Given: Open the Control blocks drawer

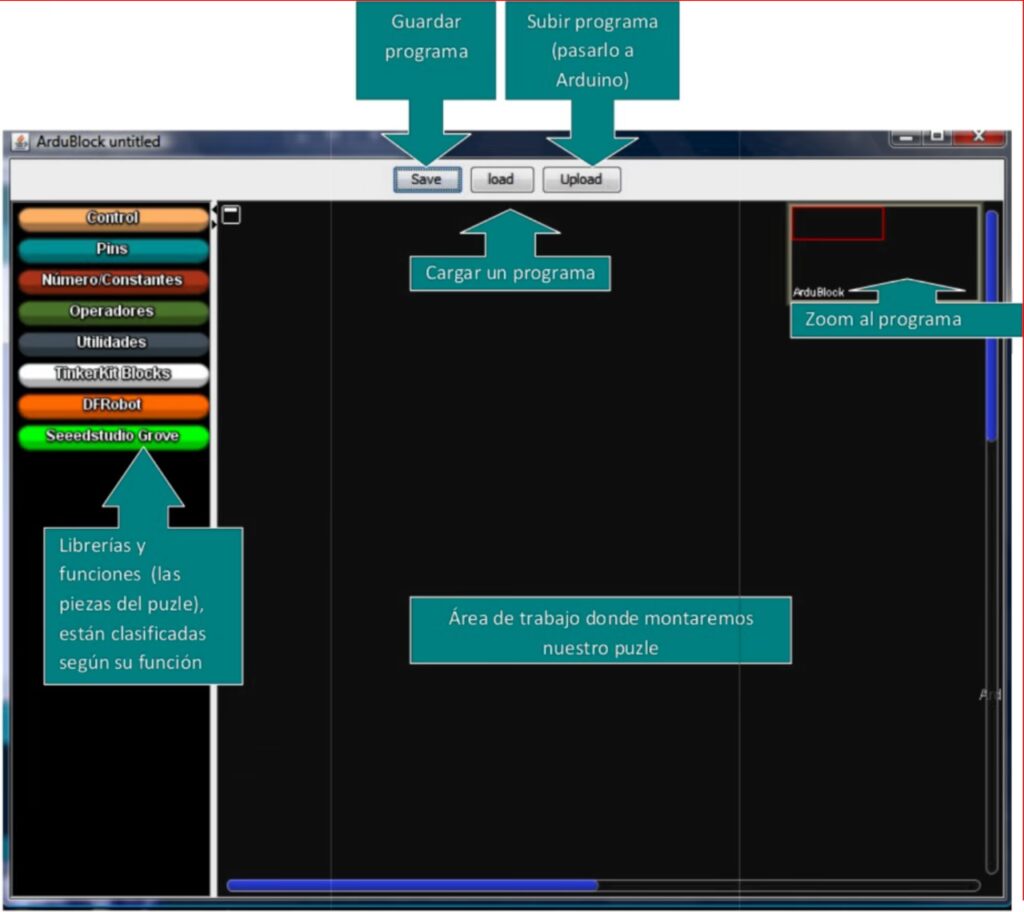Looking at the screenshot, I should pyautogui.click(x=113, y=218).
